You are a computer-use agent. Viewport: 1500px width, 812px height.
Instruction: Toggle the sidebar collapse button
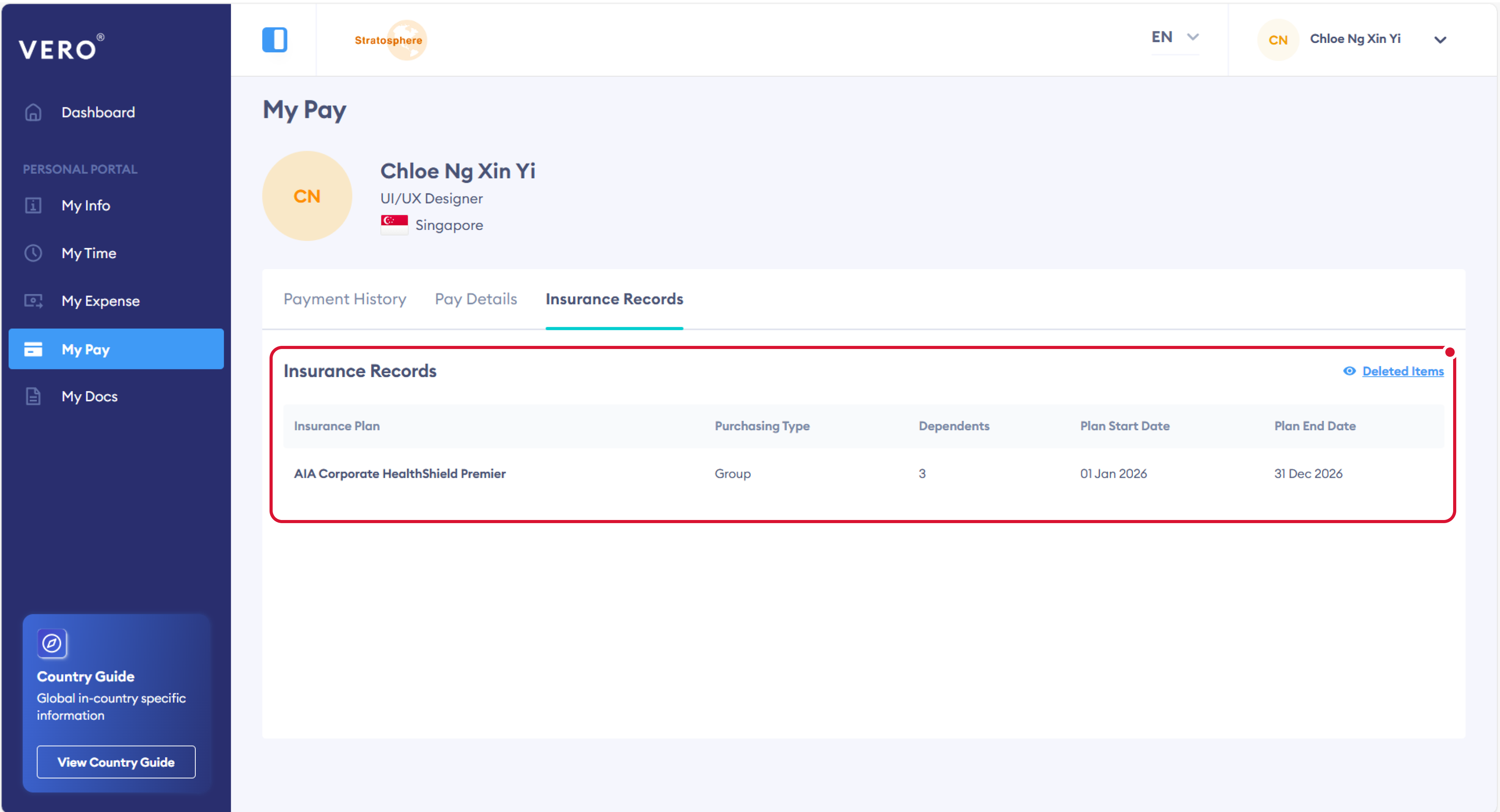click(274, 40)
